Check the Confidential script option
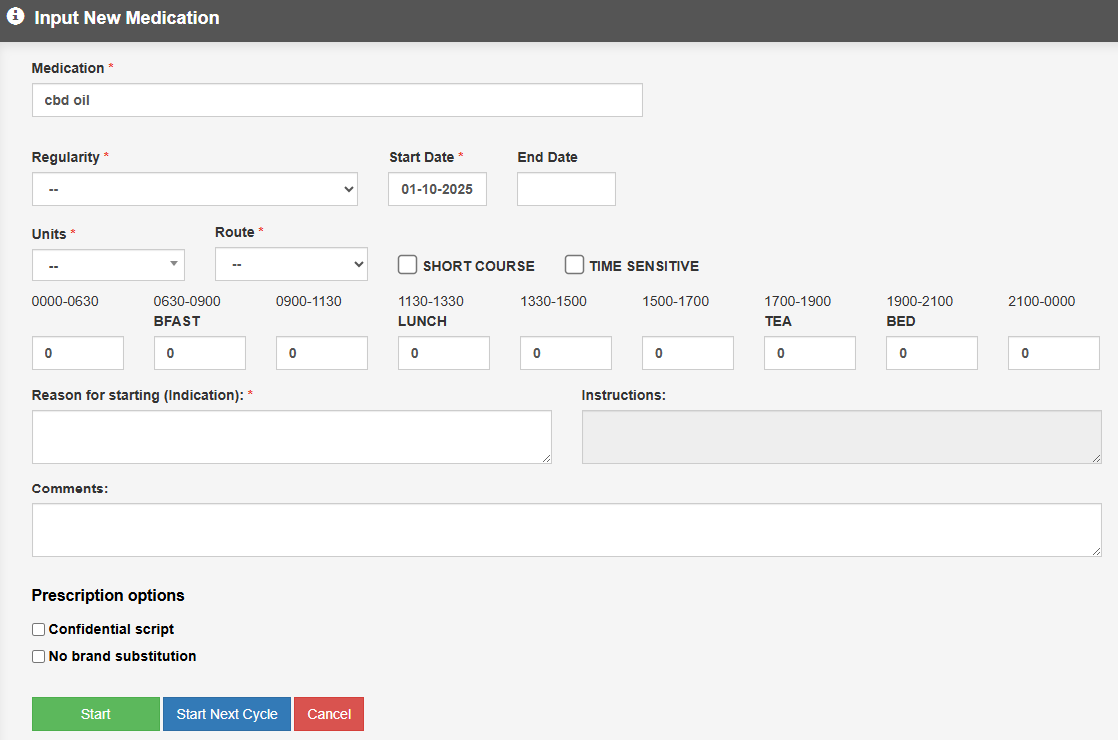 [39, 630]
